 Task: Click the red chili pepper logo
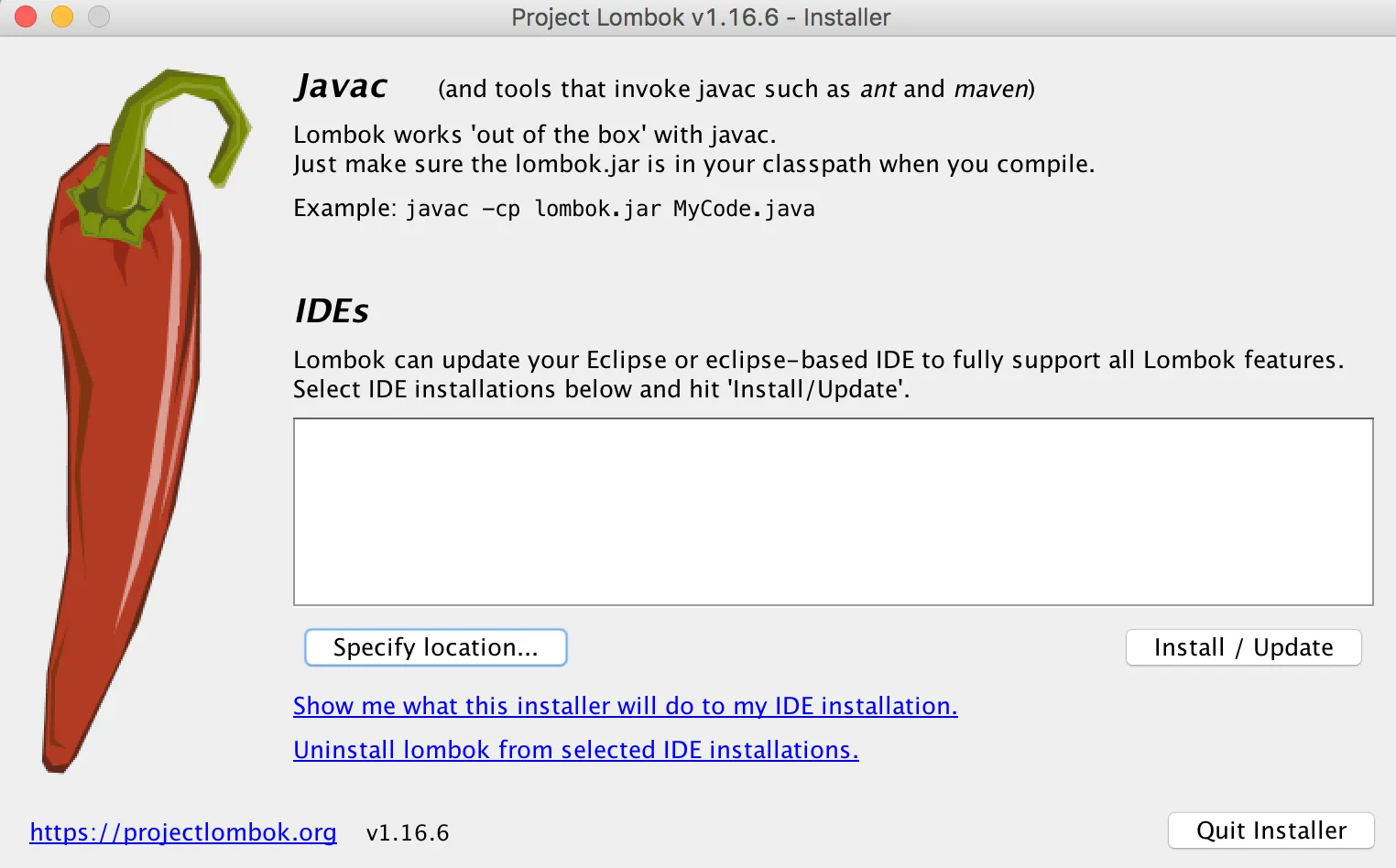coord(119,458)
